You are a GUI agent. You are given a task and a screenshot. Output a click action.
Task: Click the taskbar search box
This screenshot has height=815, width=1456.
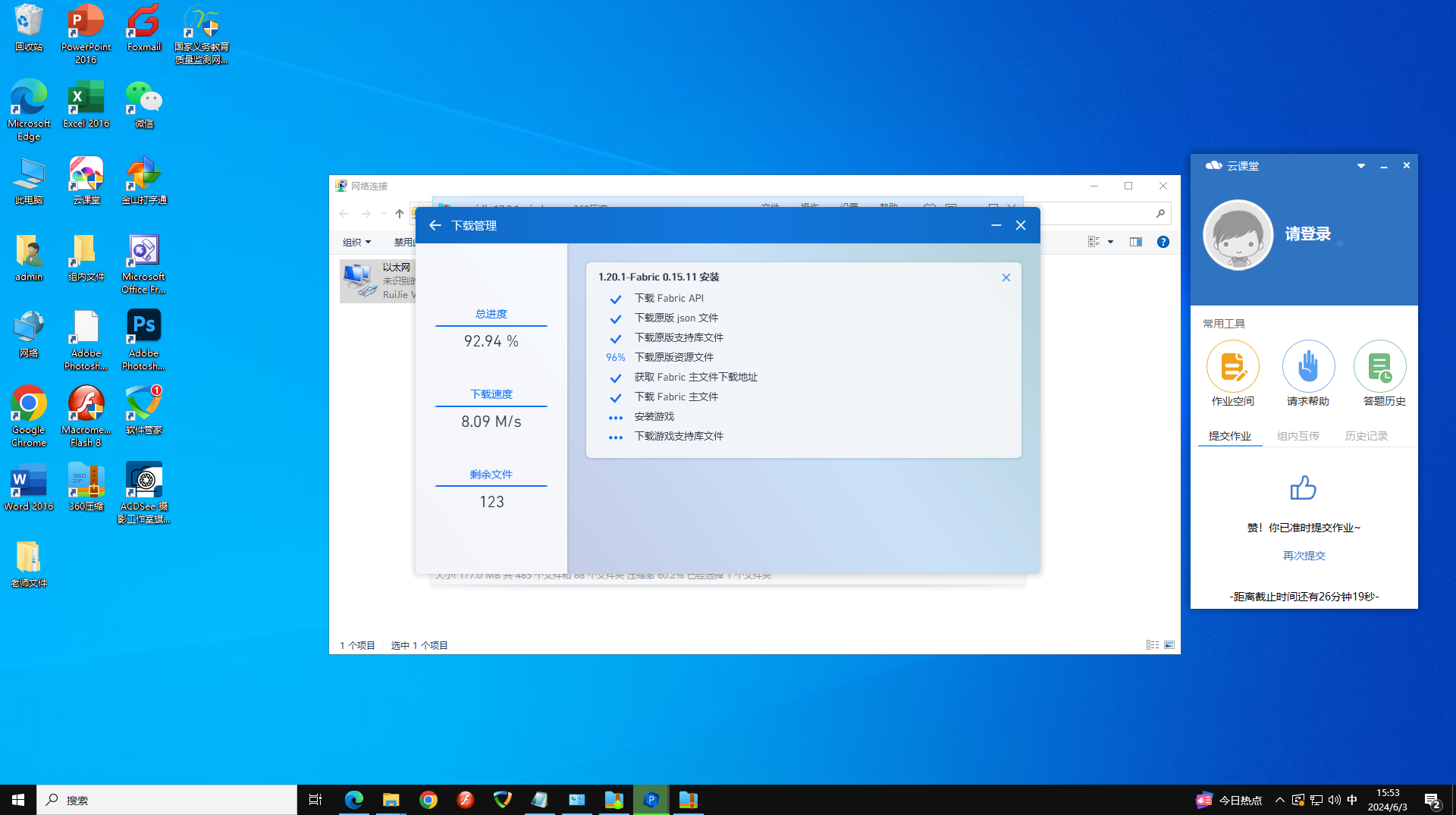(167, 800)
